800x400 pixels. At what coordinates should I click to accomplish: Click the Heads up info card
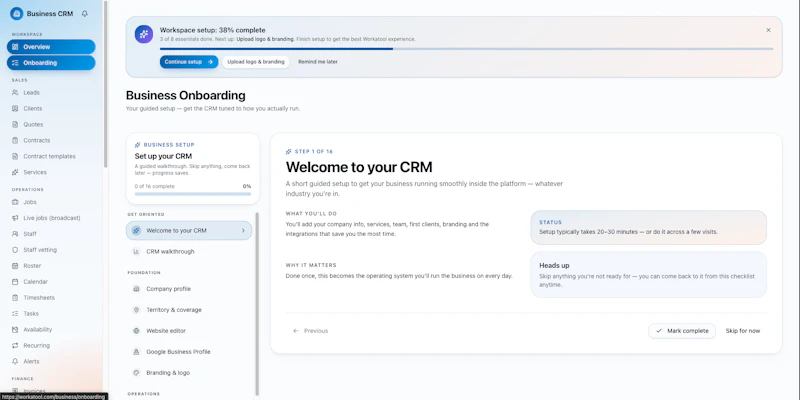(648, 274)
